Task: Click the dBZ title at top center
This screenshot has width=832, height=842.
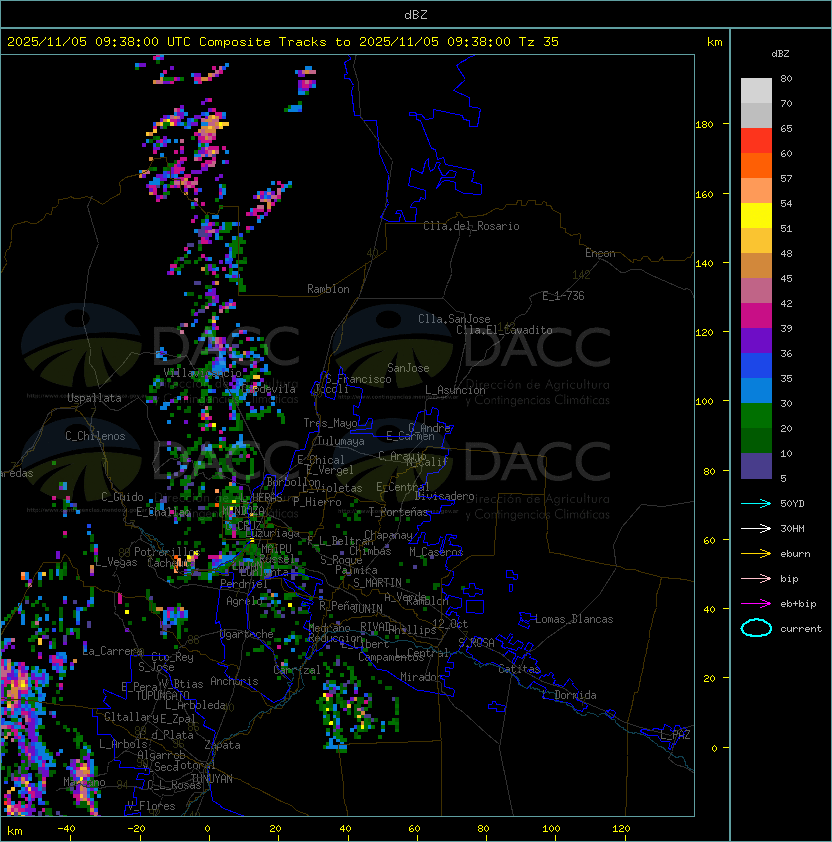Action: [x=416, y=15]
